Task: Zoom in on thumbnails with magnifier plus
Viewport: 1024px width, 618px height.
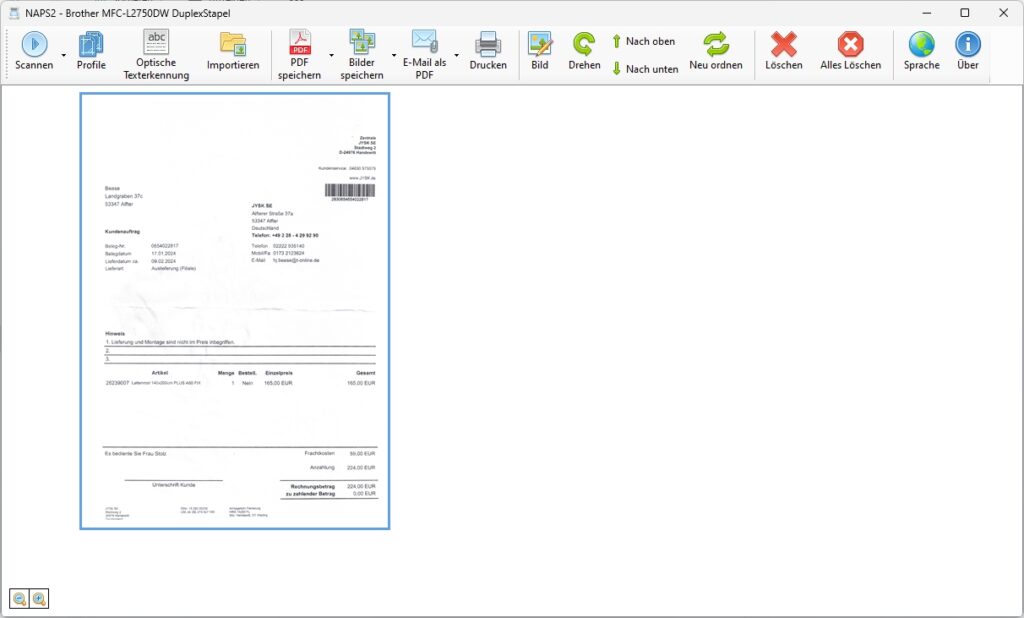Action: pyautogui.click(x=39, y=599)
